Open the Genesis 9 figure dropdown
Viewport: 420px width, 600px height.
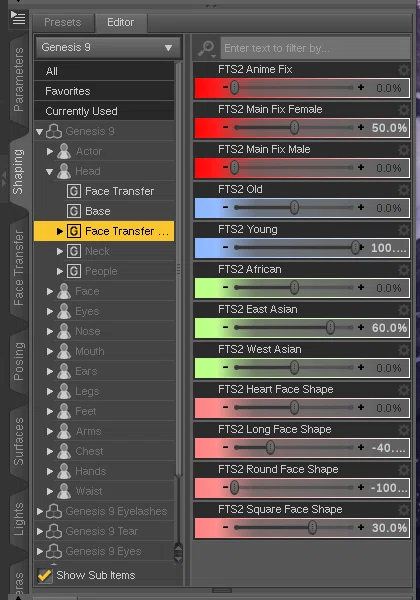click(108, 47)
